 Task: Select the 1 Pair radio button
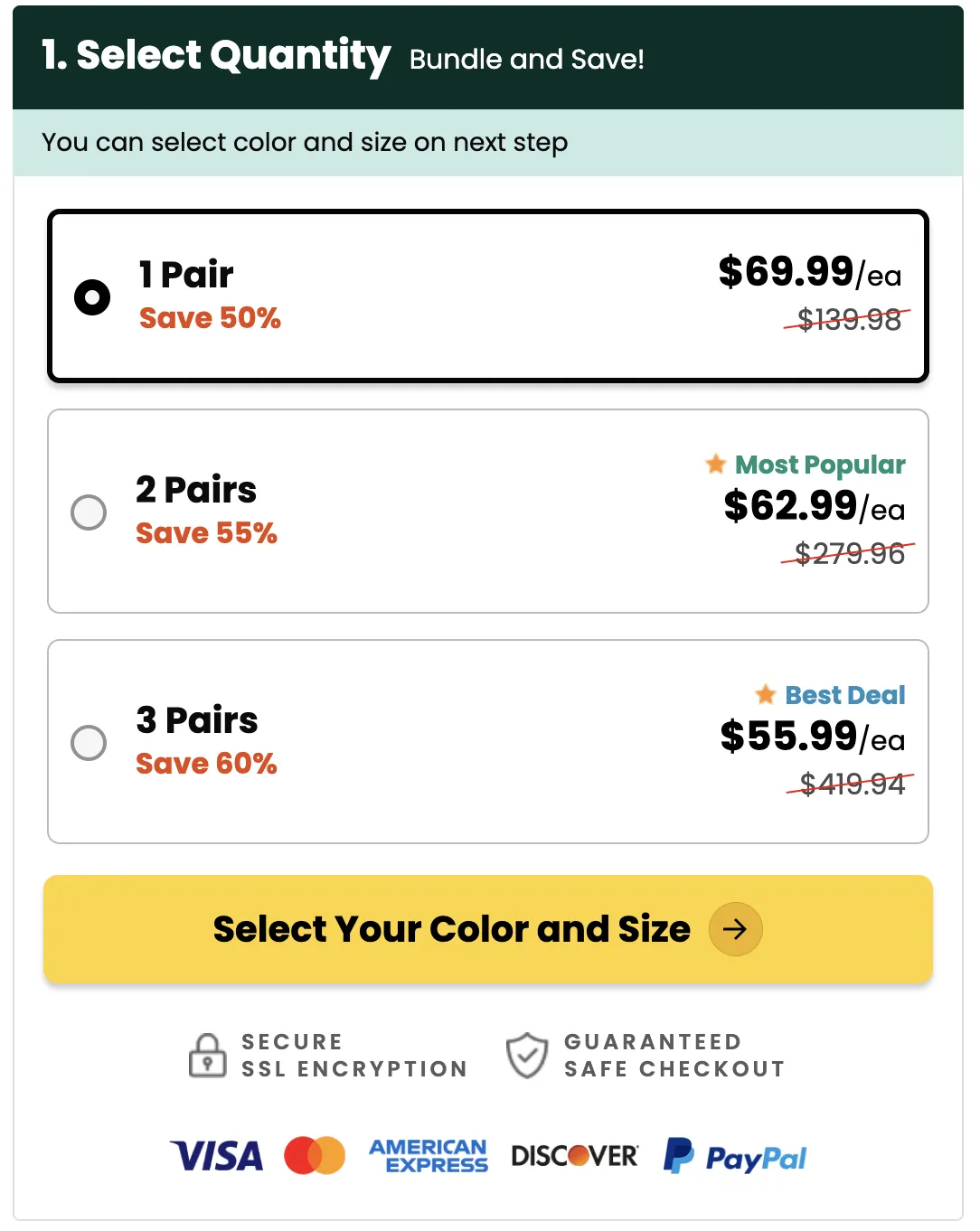[x=92, y=297]
